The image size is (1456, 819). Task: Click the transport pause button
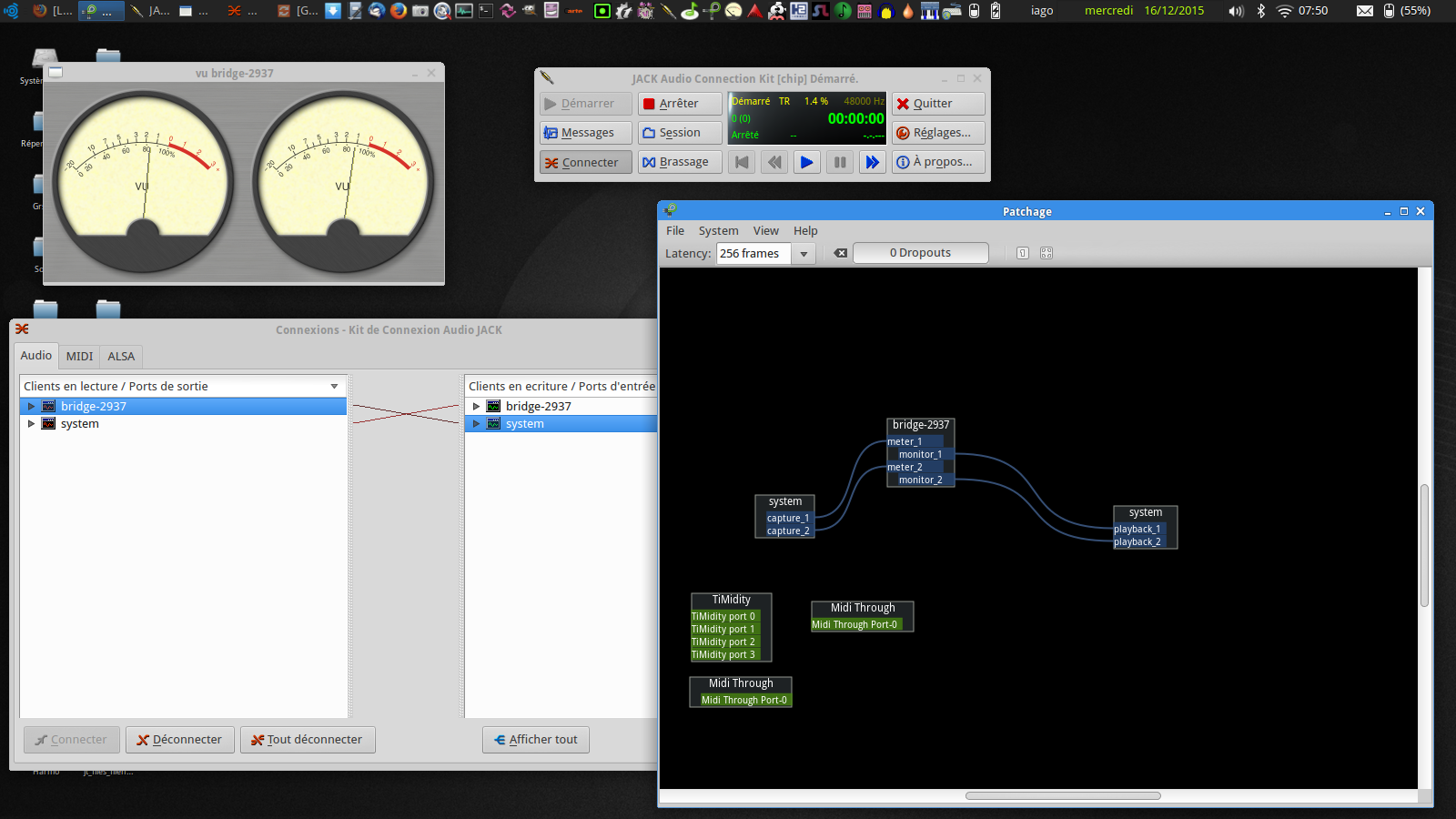(x=840, y=162)
